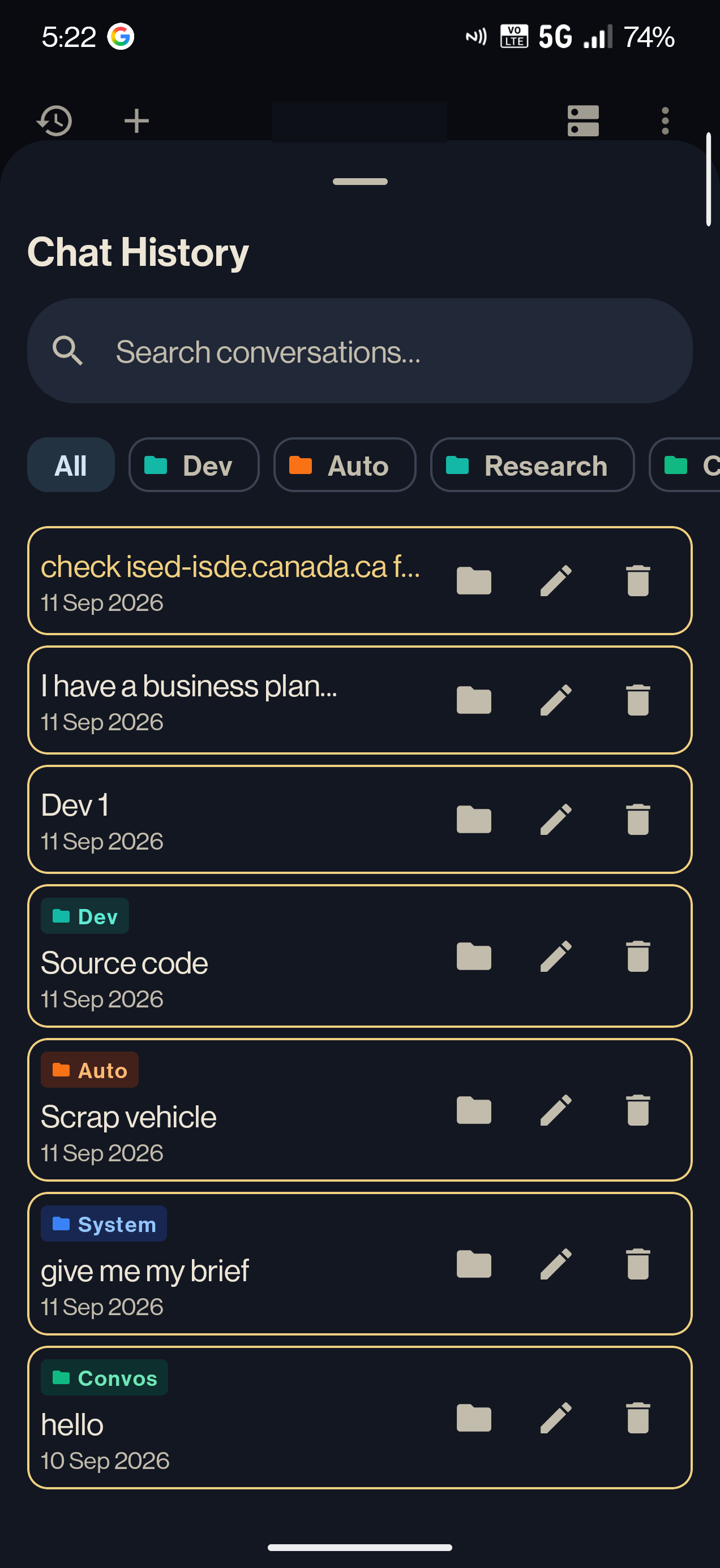Delete the 'hello' conversation
The image size is (720, 1568).
(x=638, y=1418)
